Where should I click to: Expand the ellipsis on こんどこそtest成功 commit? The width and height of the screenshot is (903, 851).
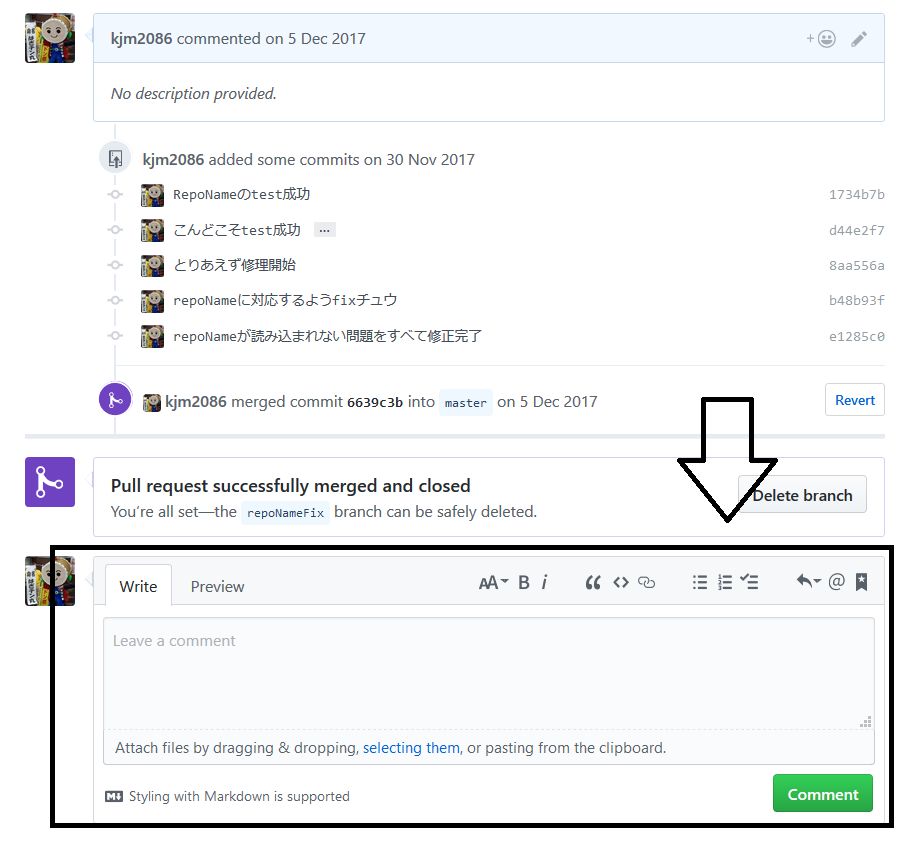pyautogui.click(x=325, y=230)
